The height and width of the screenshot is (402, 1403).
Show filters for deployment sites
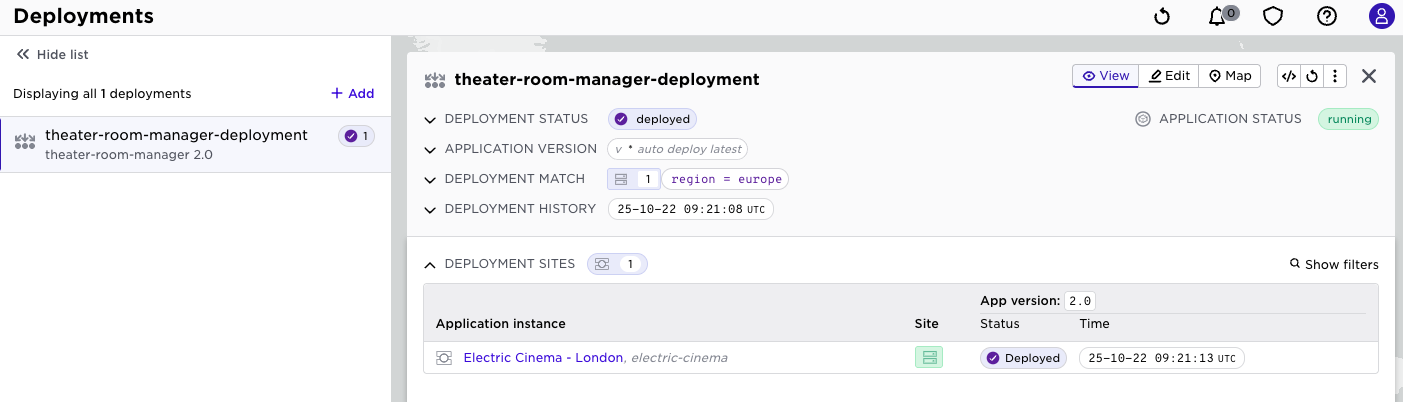(x=1334, y=265)
